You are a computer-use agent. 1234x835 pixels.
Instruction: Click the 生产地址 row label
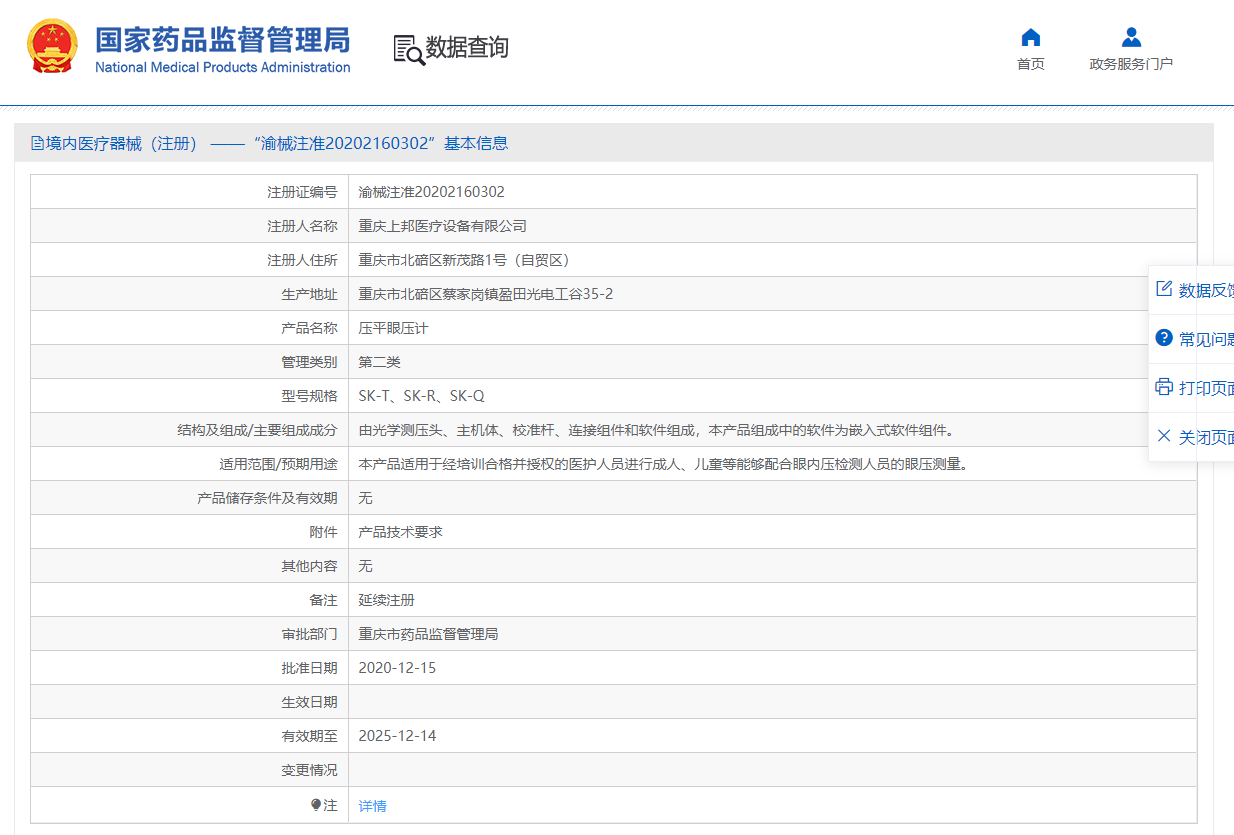(x=309, y=294)
